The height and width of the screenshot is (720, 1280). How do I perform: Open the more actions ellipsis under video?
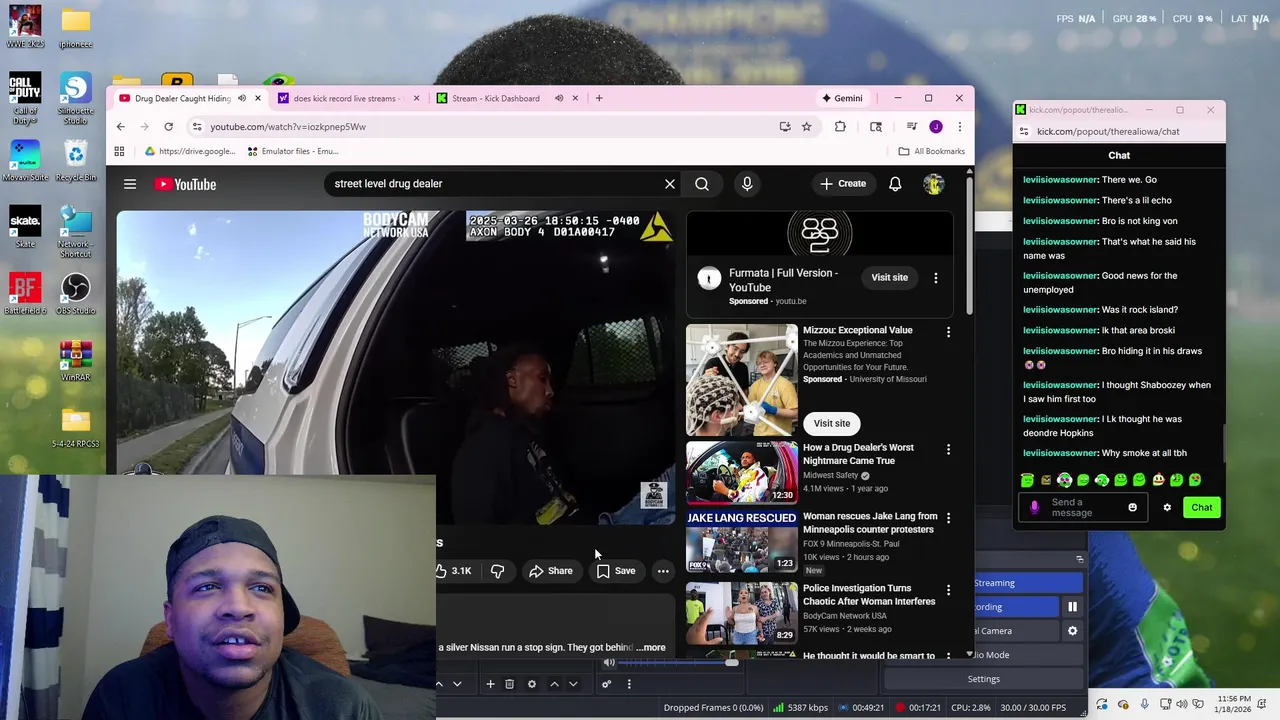tap(663, 571)
